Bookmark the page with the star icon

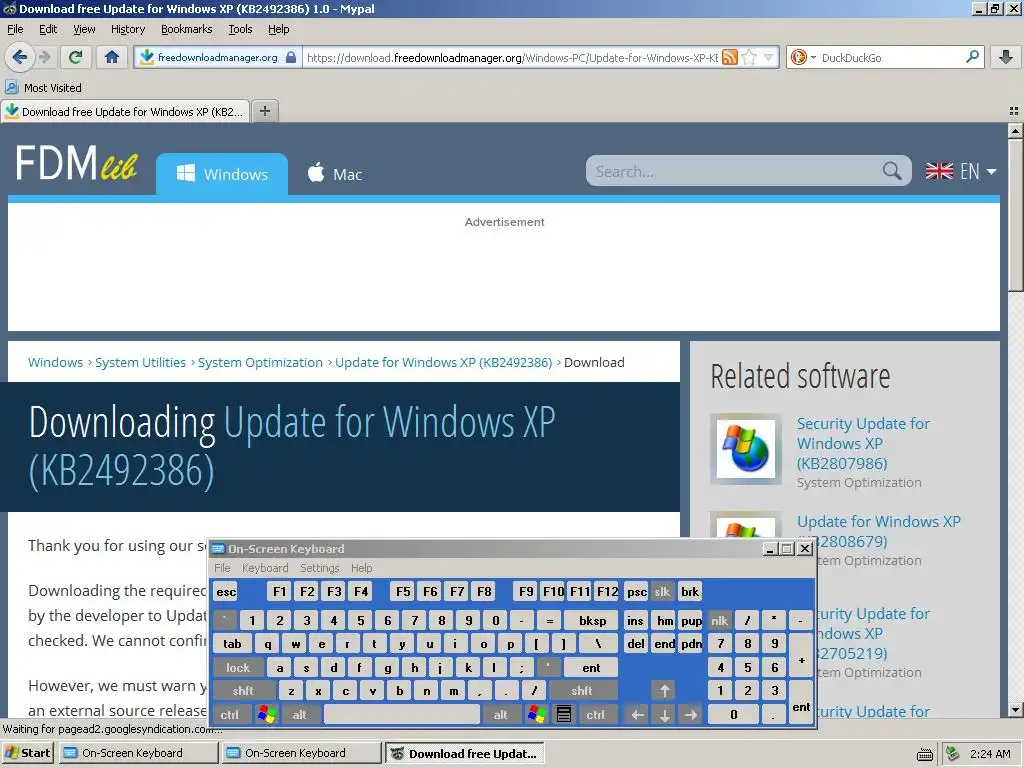pos(749,57)
